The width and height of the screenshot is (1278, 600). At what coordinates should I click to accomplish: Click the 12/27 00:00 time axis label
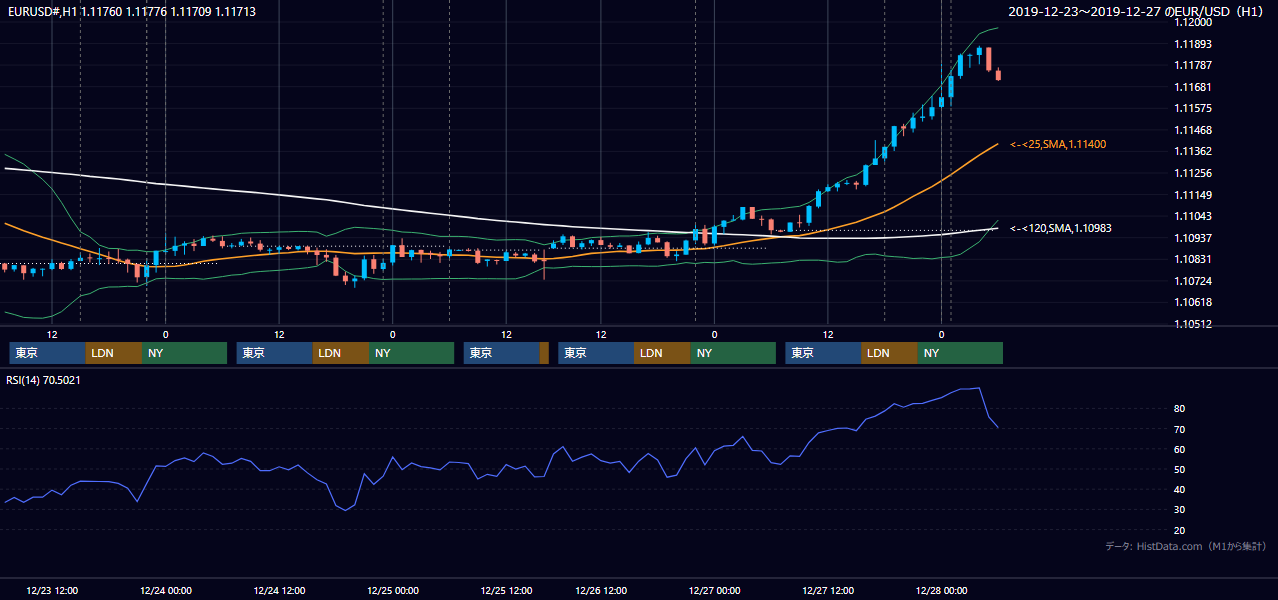(714, 590)
